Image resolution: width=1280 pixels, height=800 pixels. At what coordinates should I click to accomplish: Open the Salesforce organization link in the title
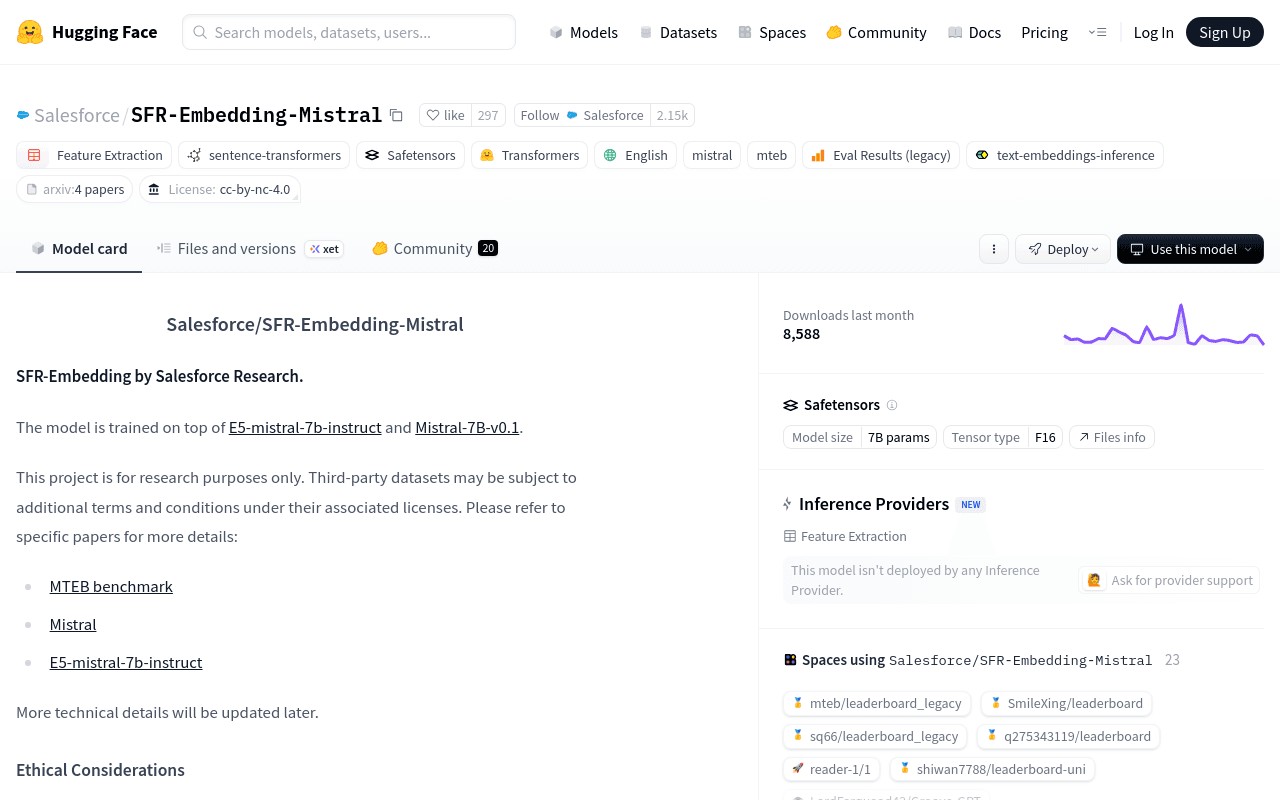pyautogui.click(x=77, y=115)
